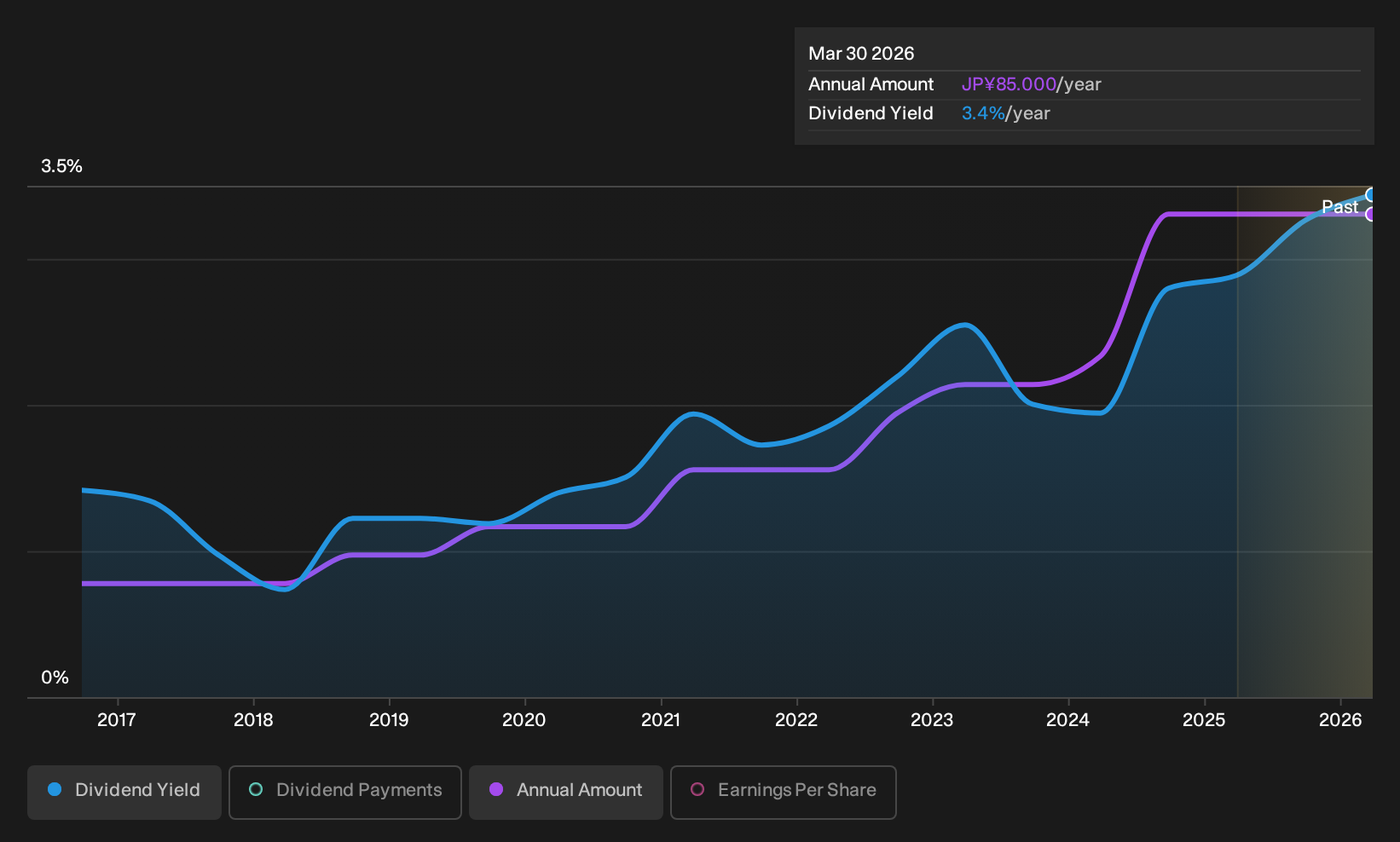
Task: Click the Mar 30 2026 tooltip date
Action: click(x=861, y=54)
